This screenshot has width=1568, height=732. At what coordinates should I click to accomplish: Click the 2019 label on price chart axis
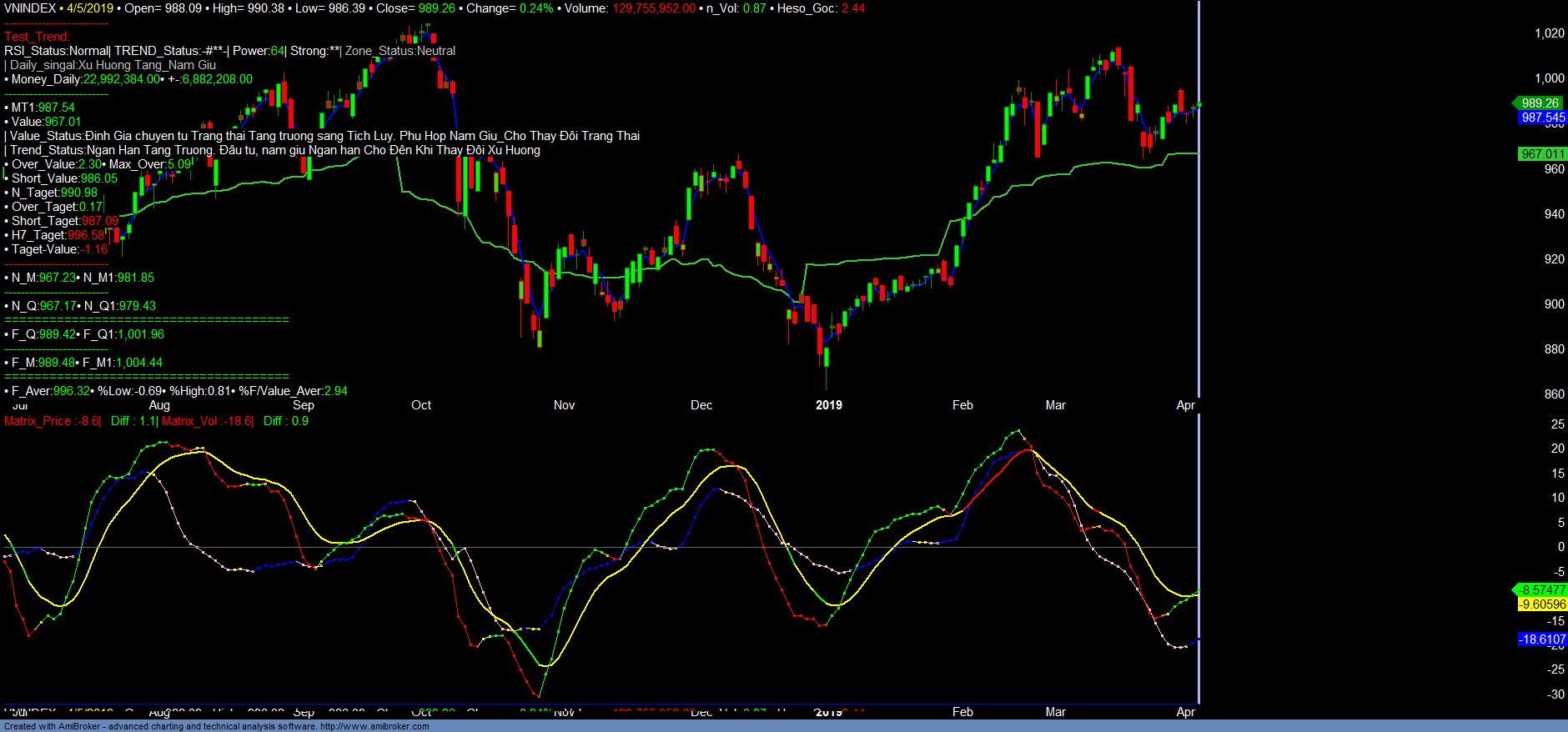tap(828, 405)
